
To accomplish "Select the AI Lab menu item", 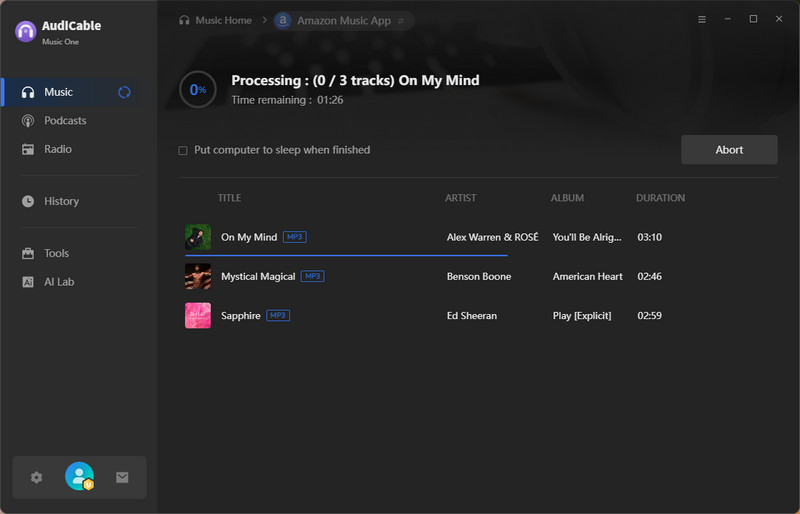I will click(x=59, y=282).
